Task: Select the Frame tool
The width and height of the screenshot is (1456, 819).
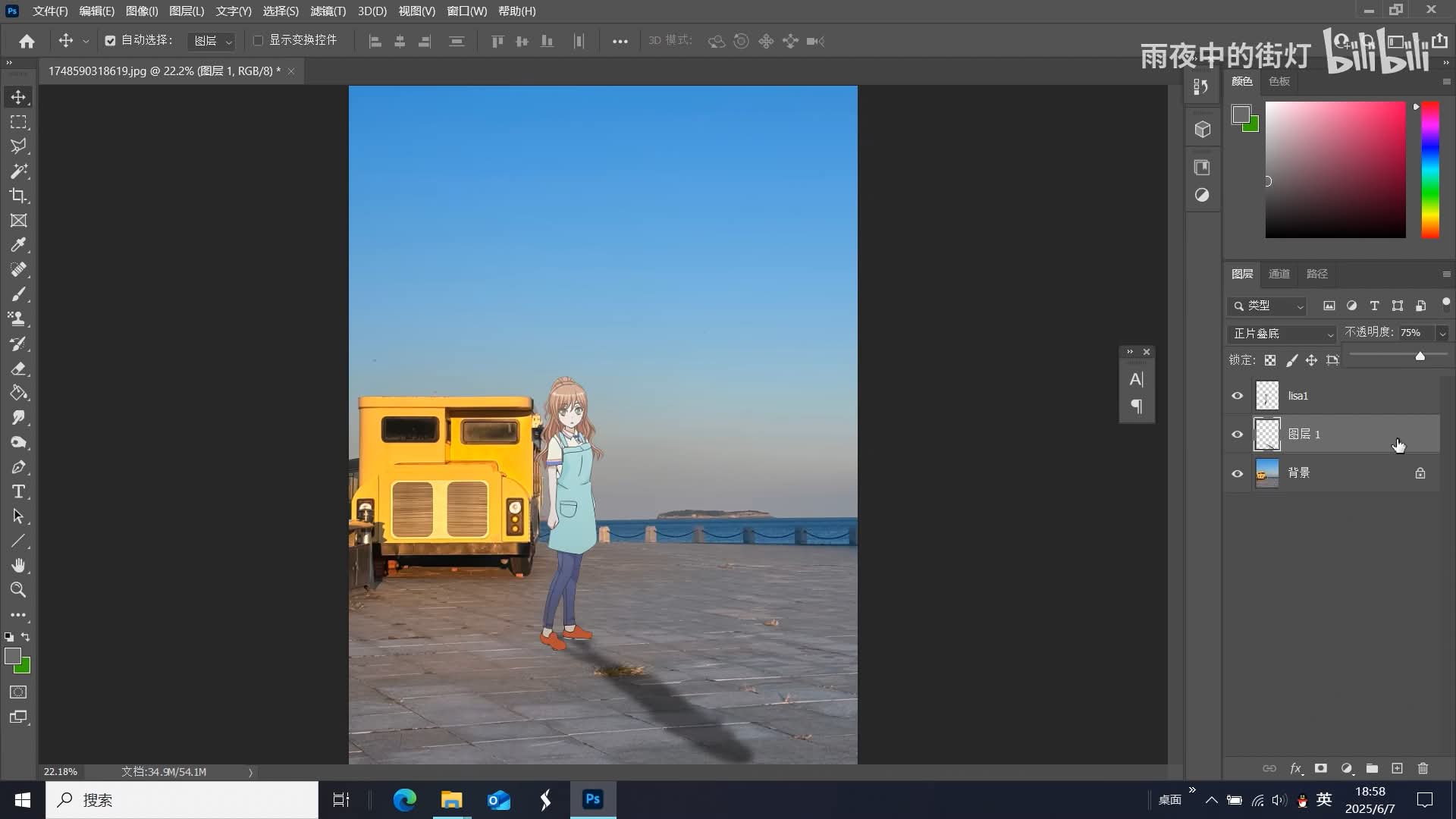Action: (18, 221)
